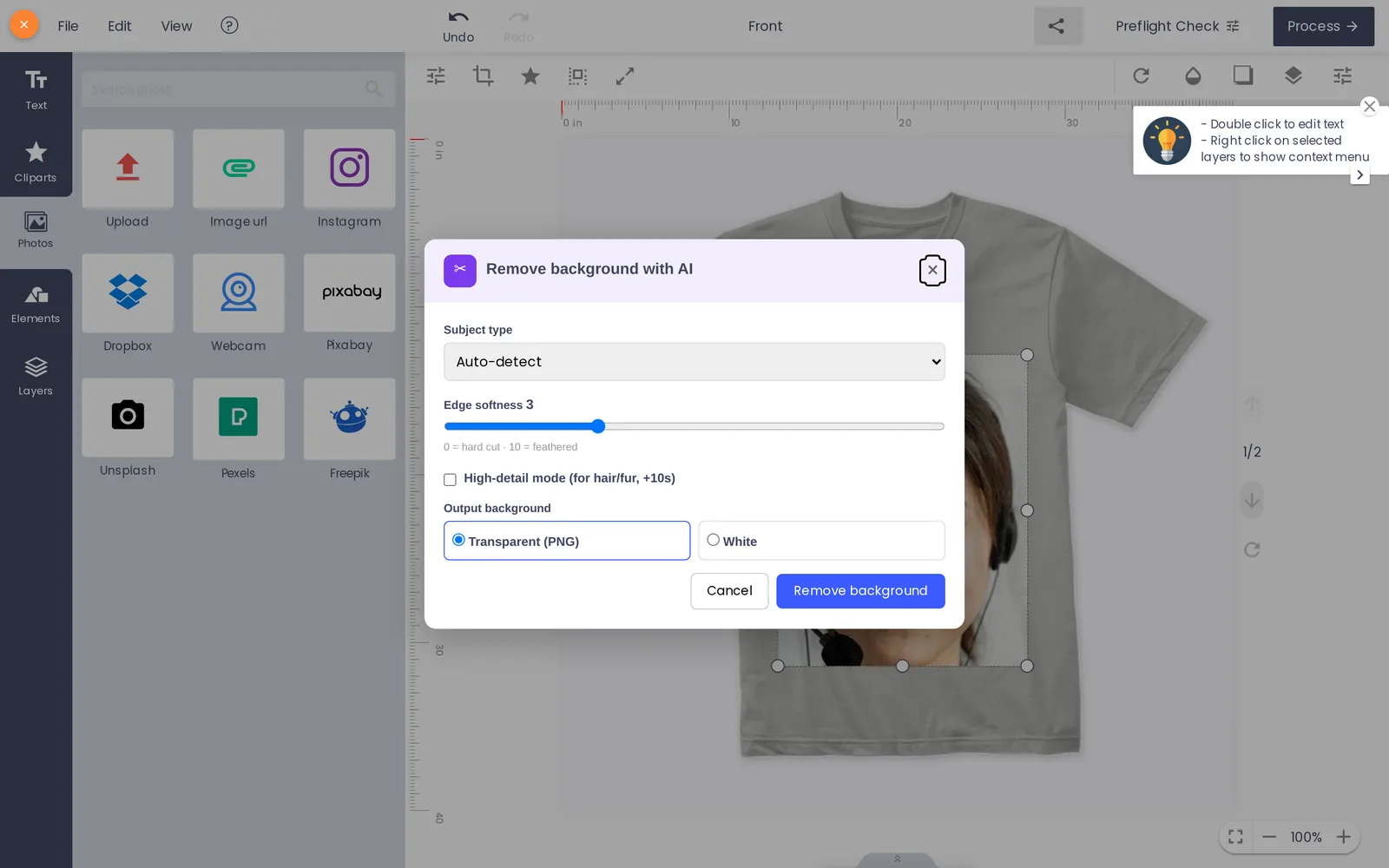Click the 100% zoom level value
Screen dimensions: 1389x868
pyautogui.click(x=1306, y=837)
